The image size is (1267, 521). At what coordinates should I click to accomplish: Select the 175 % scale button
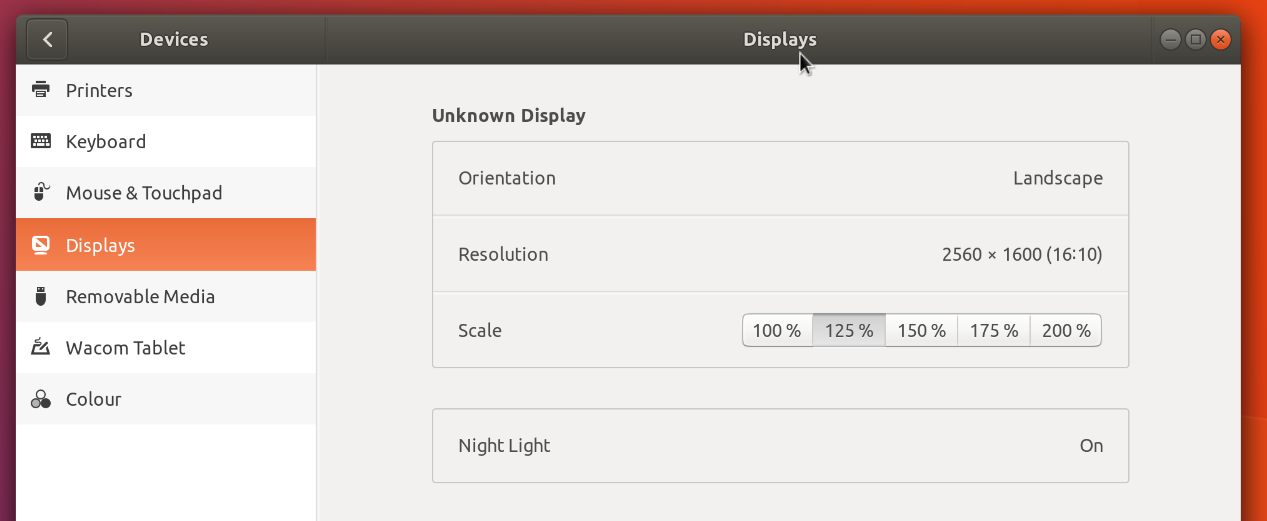(x=994, y=330)
